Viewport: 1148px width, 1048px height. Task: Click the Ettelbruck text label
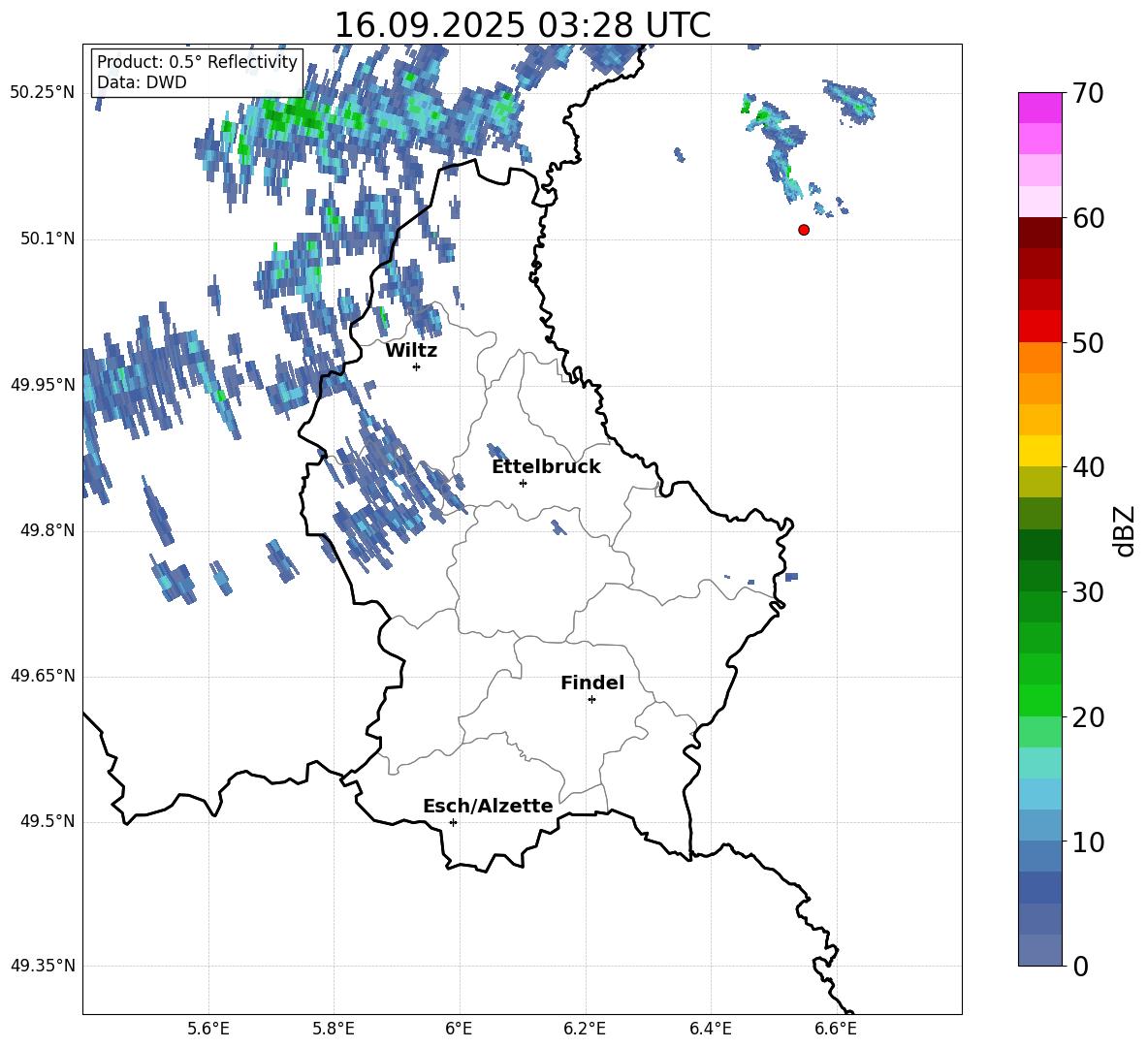(x=545, y=467)
